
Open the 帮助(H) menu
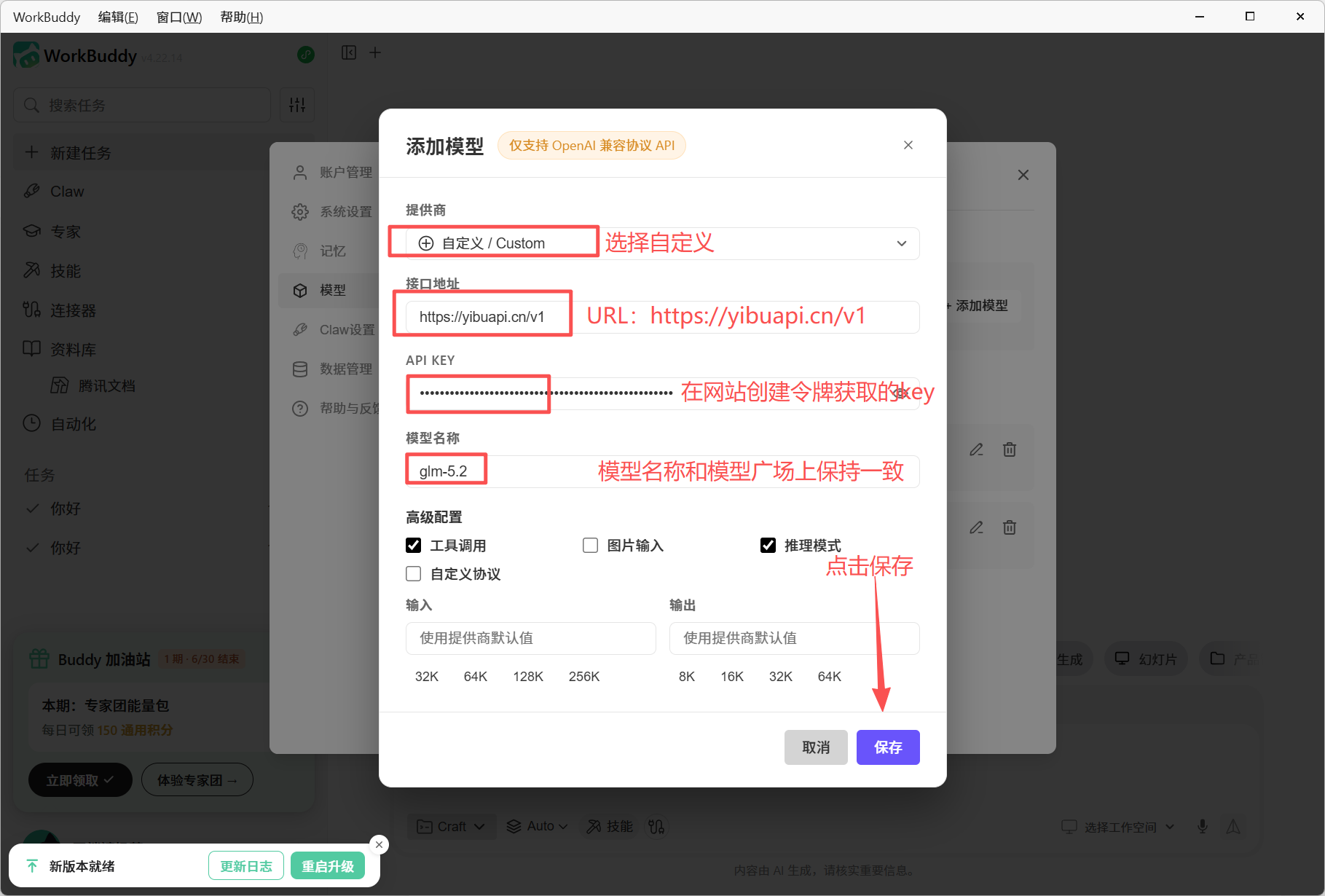coord(241,17)
